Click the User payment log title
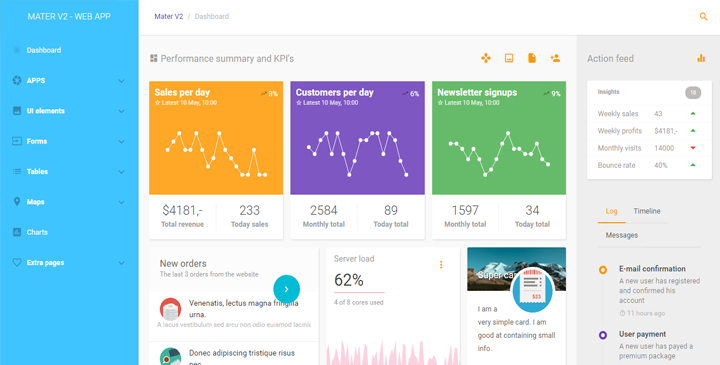 [x=642, y=334]
